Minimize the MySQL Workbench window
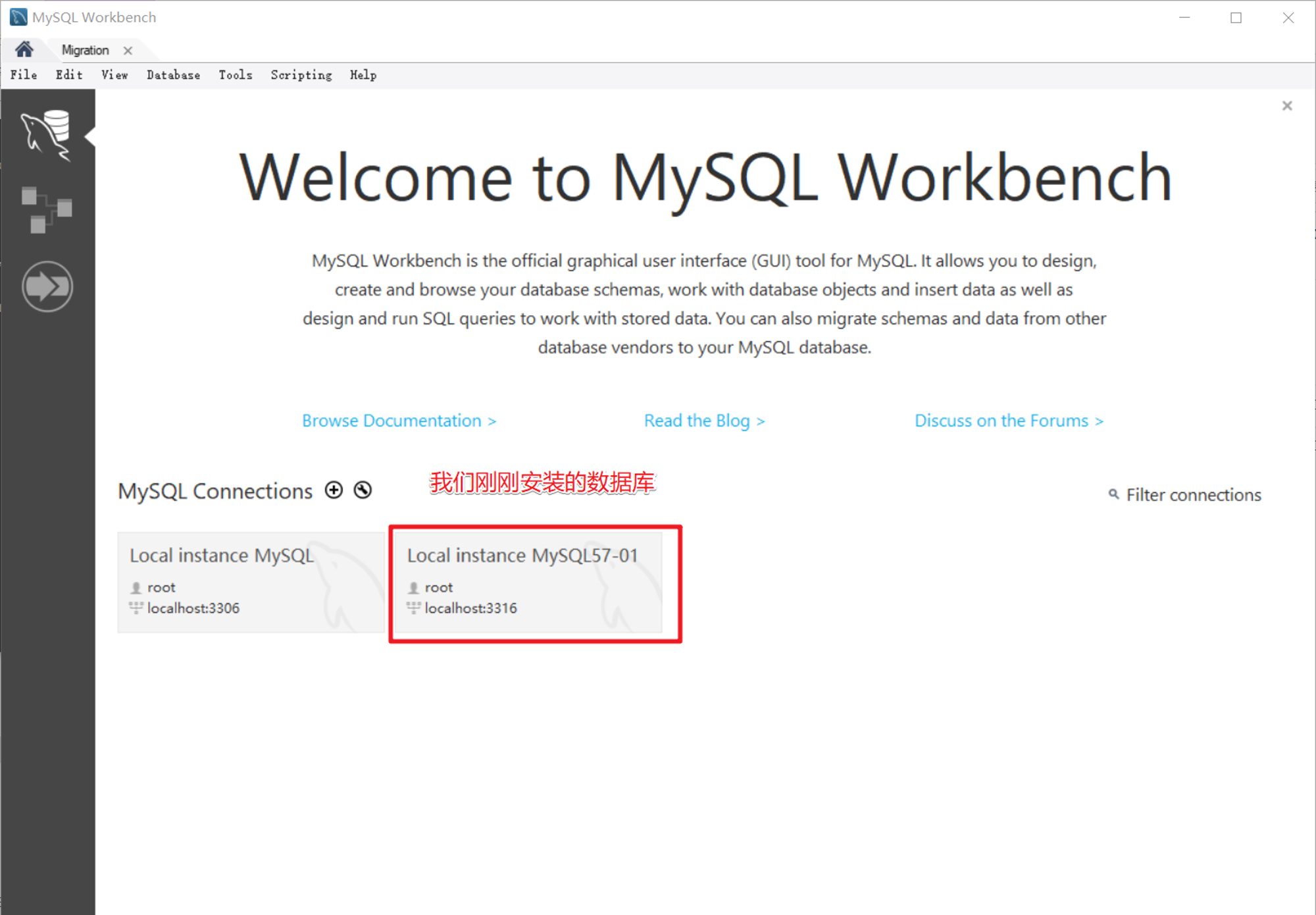The image size is (1316, 915). 1184,18
